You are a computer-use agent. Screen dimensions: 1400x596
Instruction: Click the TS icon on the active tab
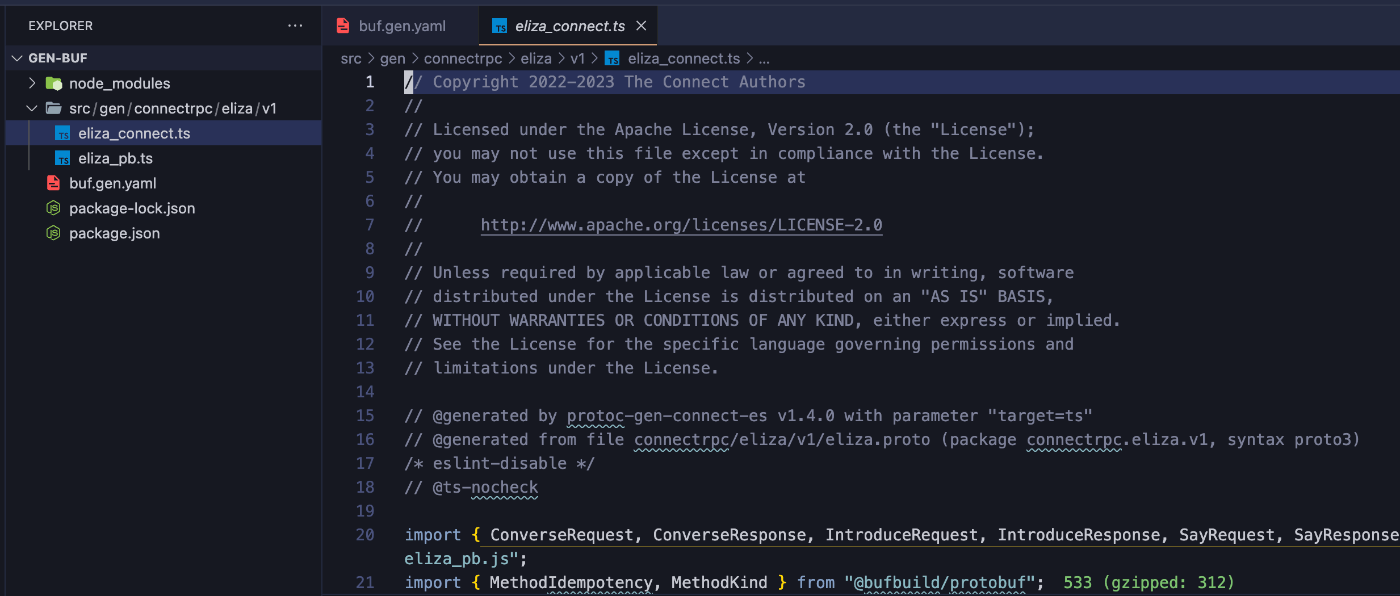498,27
